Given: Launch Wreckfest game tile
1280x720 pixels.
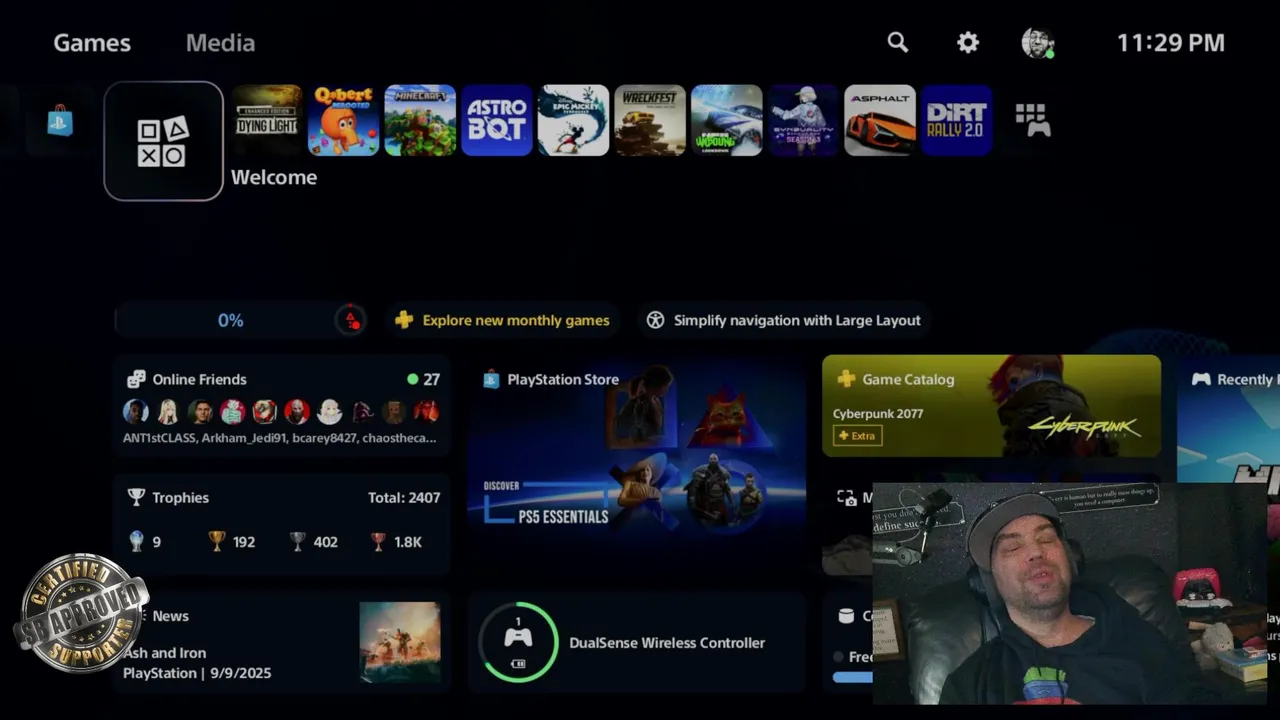Looking at the screenshot, I should (x=650, y=120).
